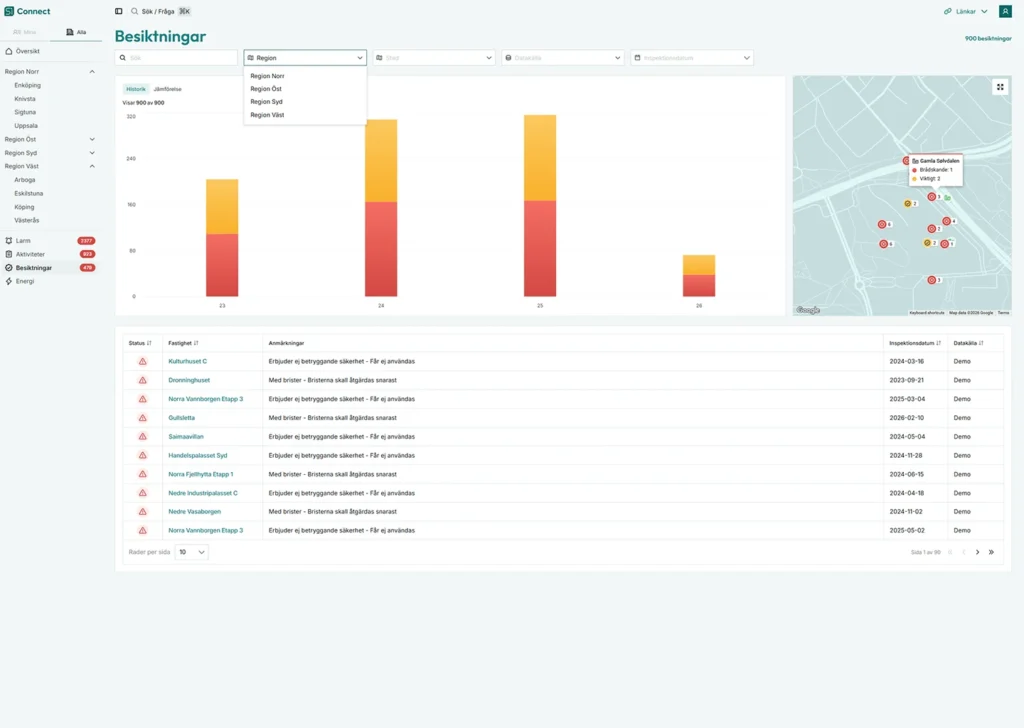Jump to the last table page
The image size is (1024, 728).
991,552
